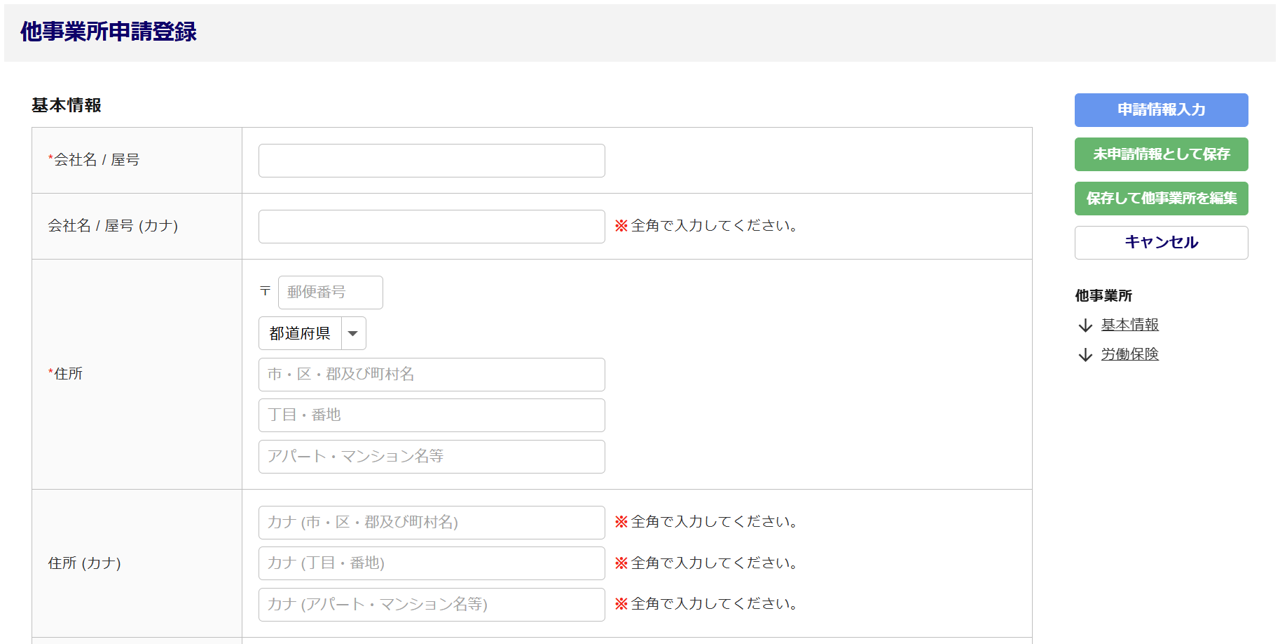Cancel with the キャンセル button
This screenshot has width=1280, height=644.
[x=1161, y=242]
